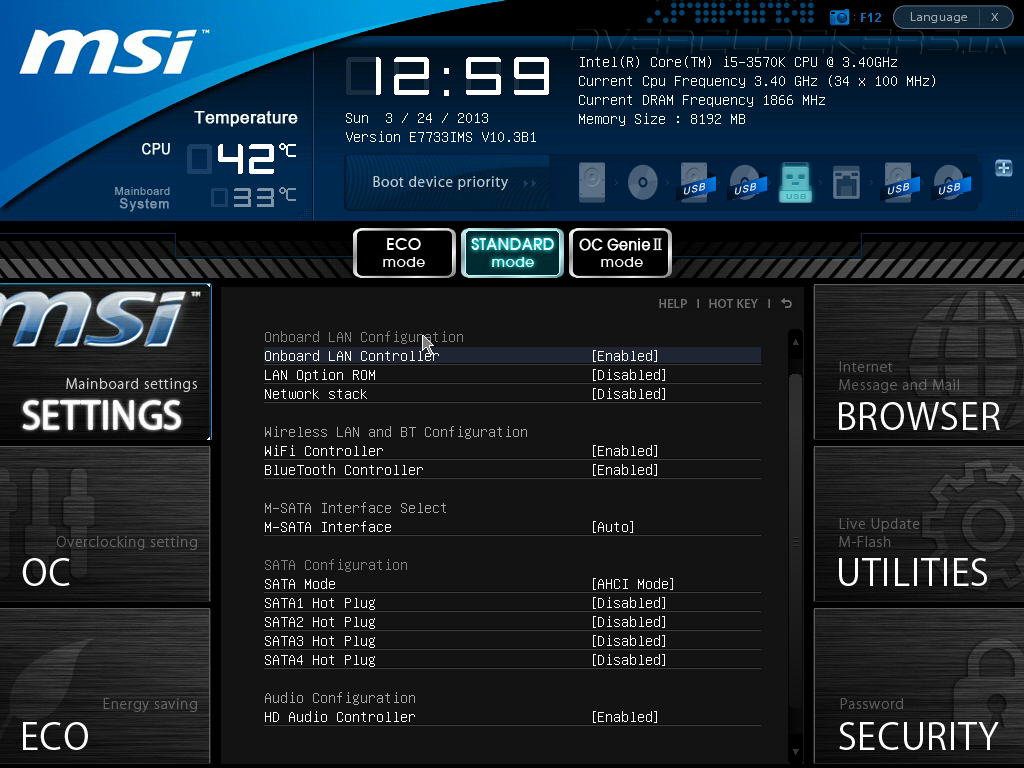This screenshot has width=1024, height=768.
Task: Open the OC overclocking setting menu
Action: tap(105, 524)
